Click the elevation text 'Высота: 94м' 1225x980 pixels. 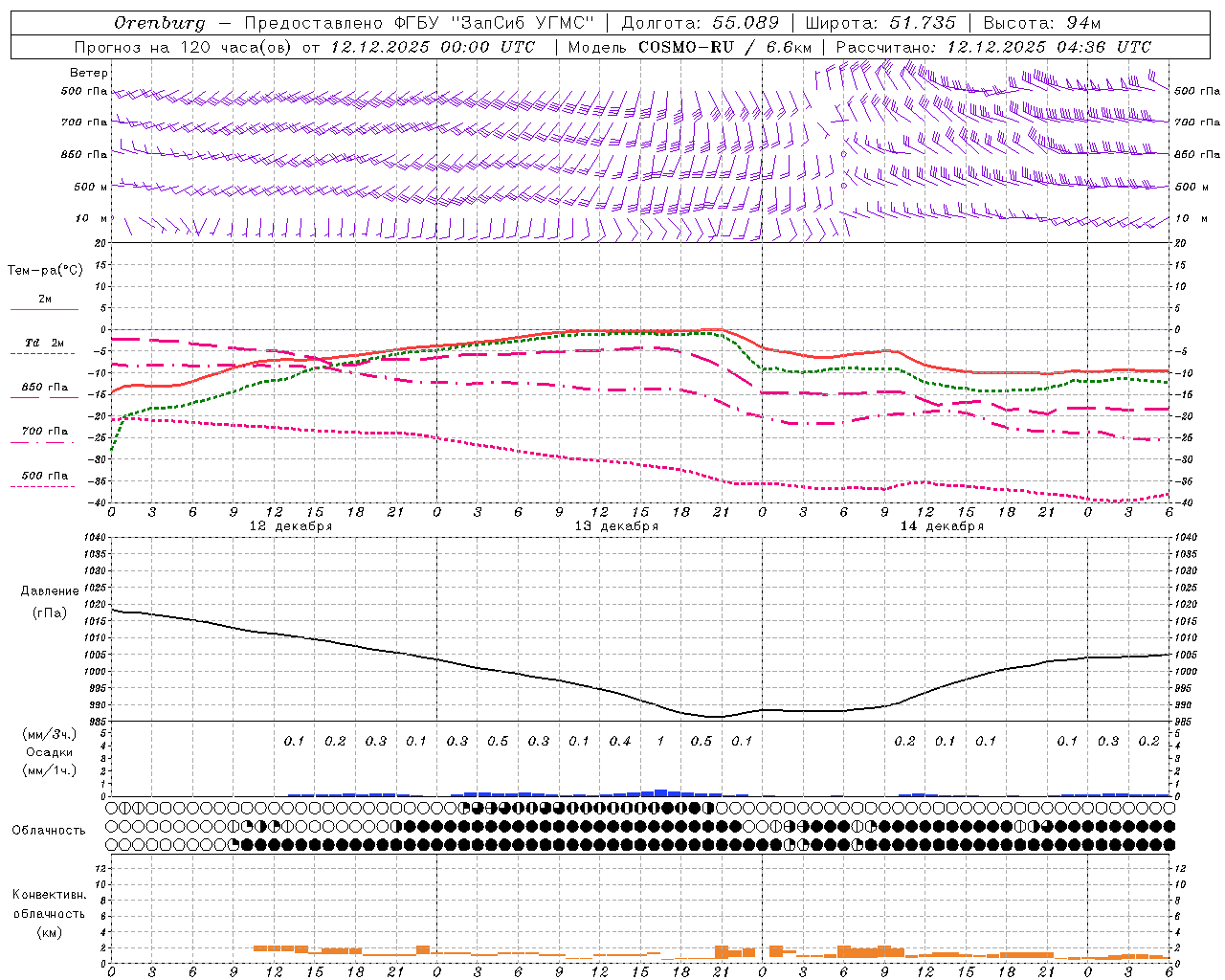pyautogui.click(x=1042, y=23)
